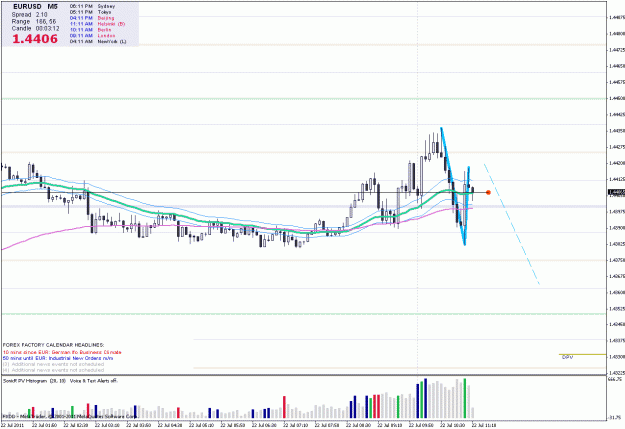Screen dimensions: 625x429
Task: Select the Tokyo 05:11 PM clock row
Action: pos(90,12)
